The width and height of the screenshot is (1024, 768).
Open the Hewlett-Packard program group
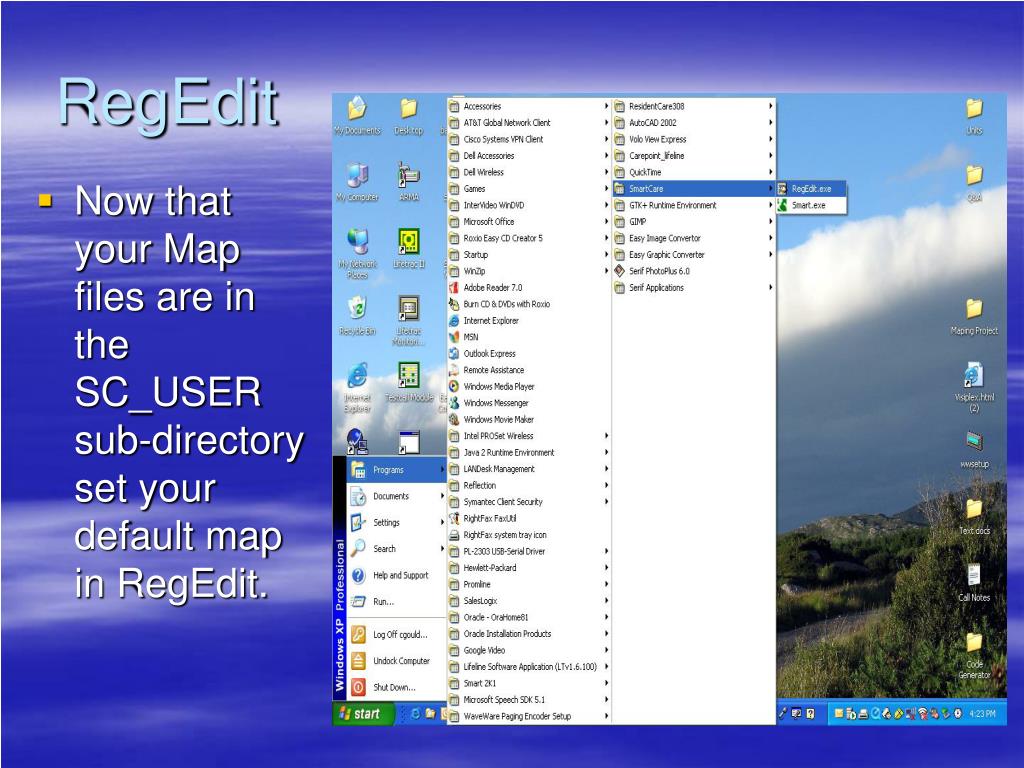tap(529, 568)
